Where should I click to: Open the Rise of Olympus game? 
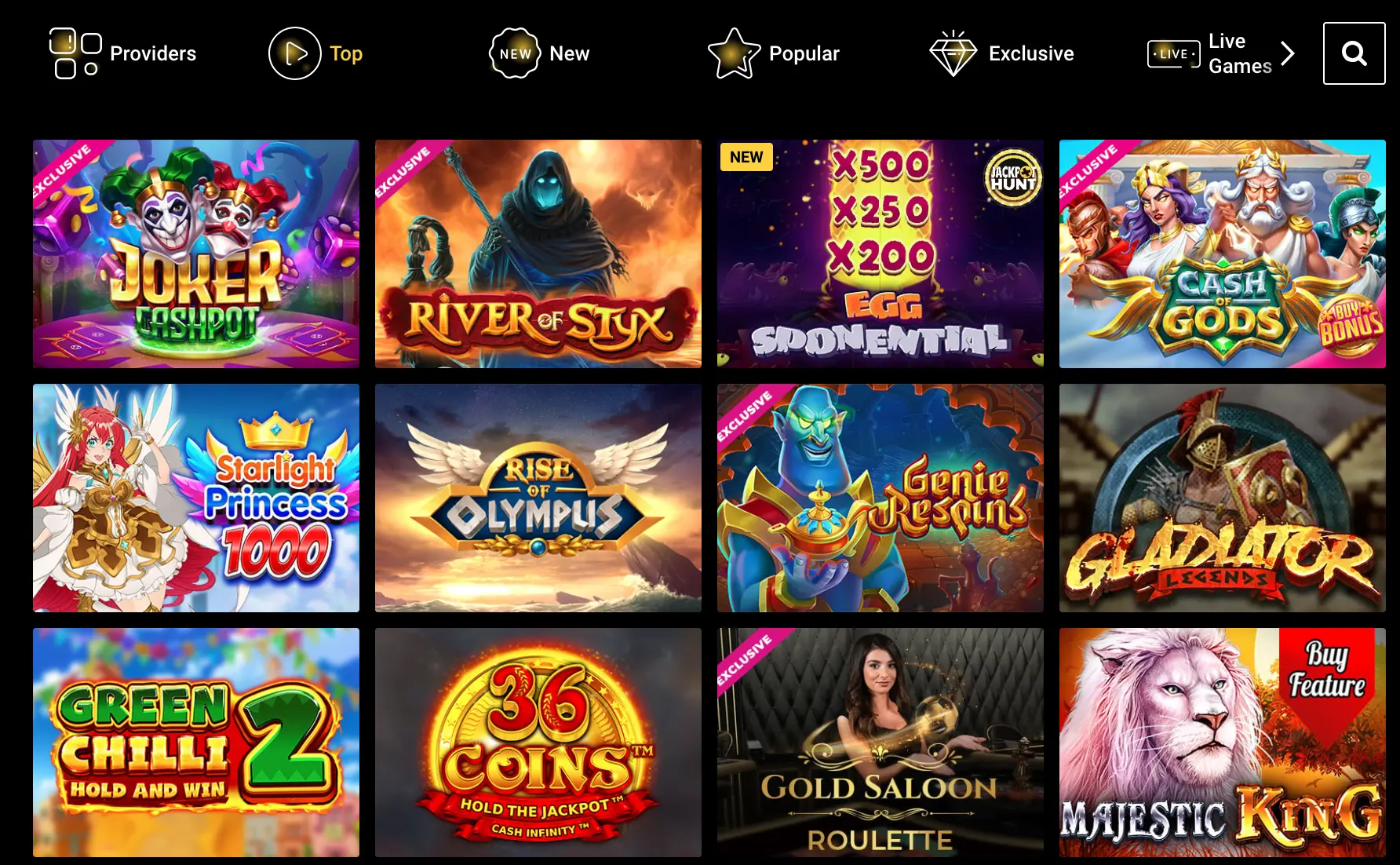pyautogui.click(x=538, y=498)
